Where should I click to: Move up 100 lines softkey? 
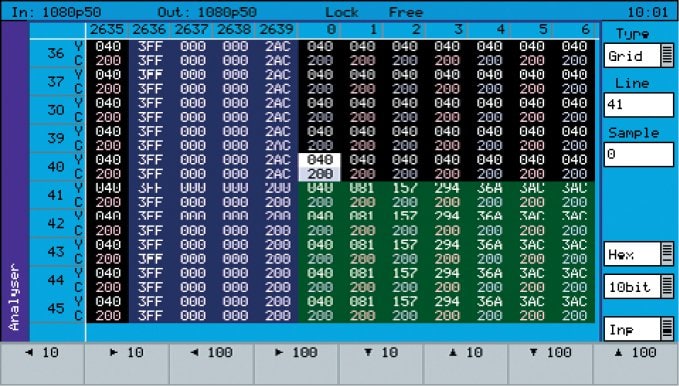coord(636,363)
